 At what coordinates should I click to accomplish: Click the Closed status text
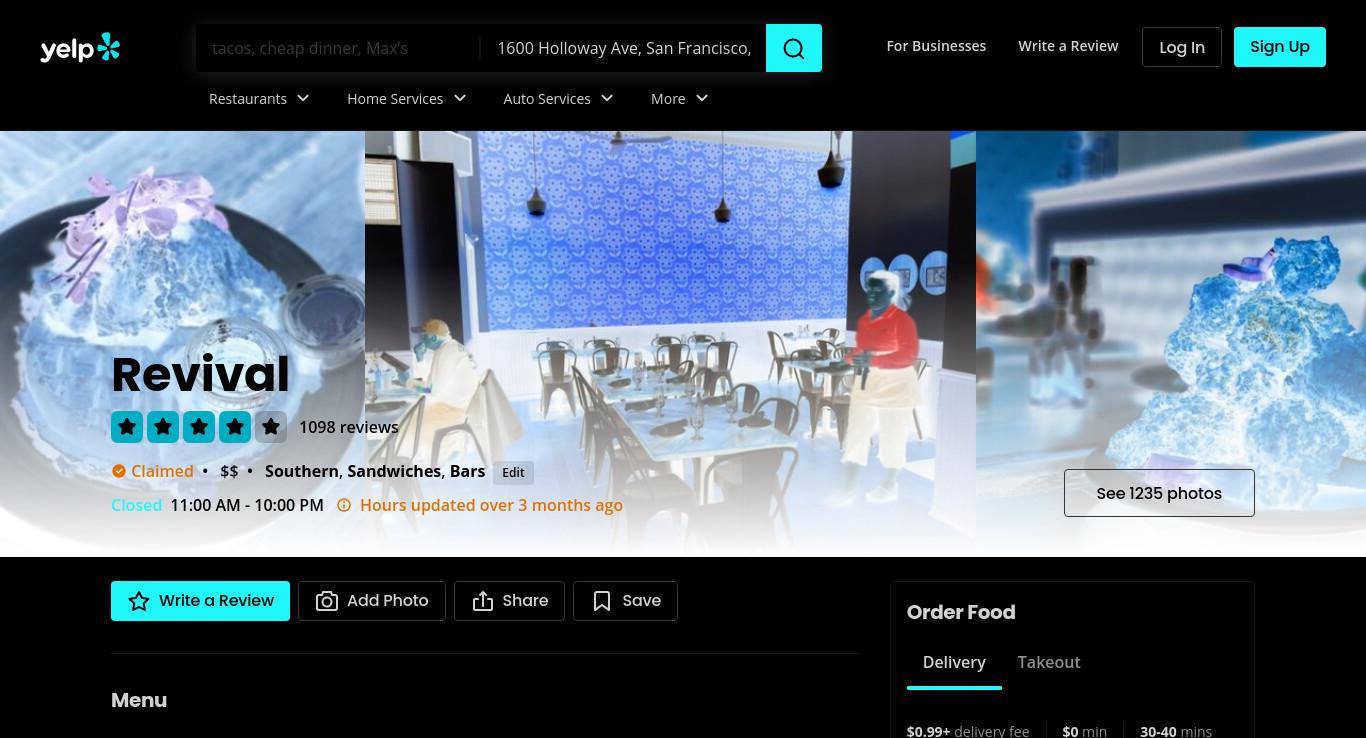click(136, 505)
